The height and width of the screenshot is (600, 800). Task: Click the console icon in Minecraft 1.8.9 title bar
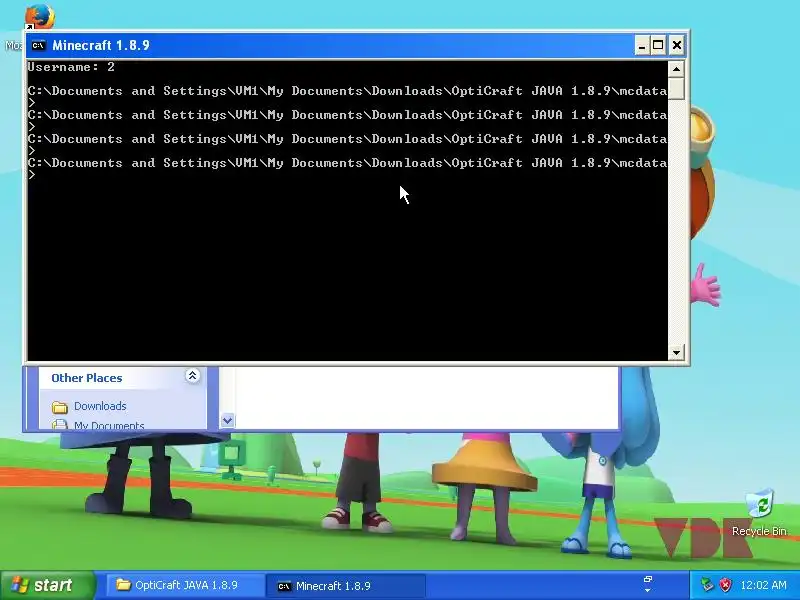(38, 45)
